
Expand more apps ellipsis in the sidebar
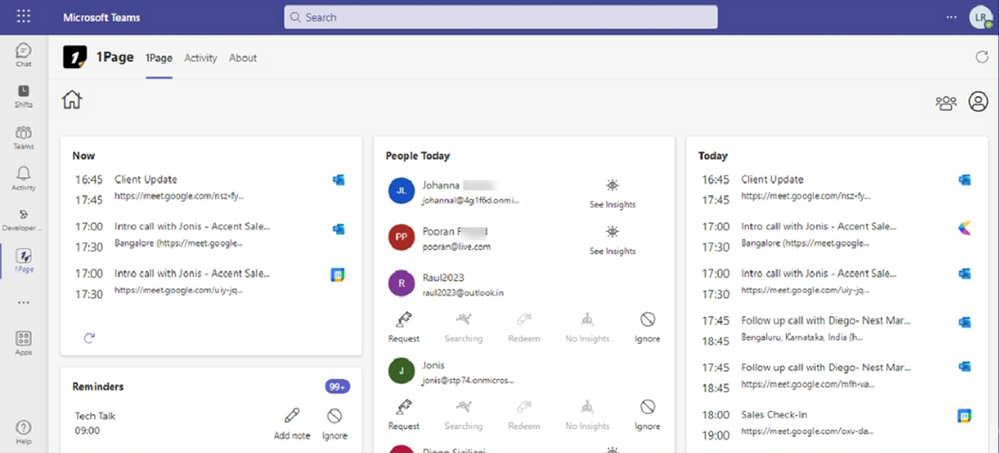(23, 300)
